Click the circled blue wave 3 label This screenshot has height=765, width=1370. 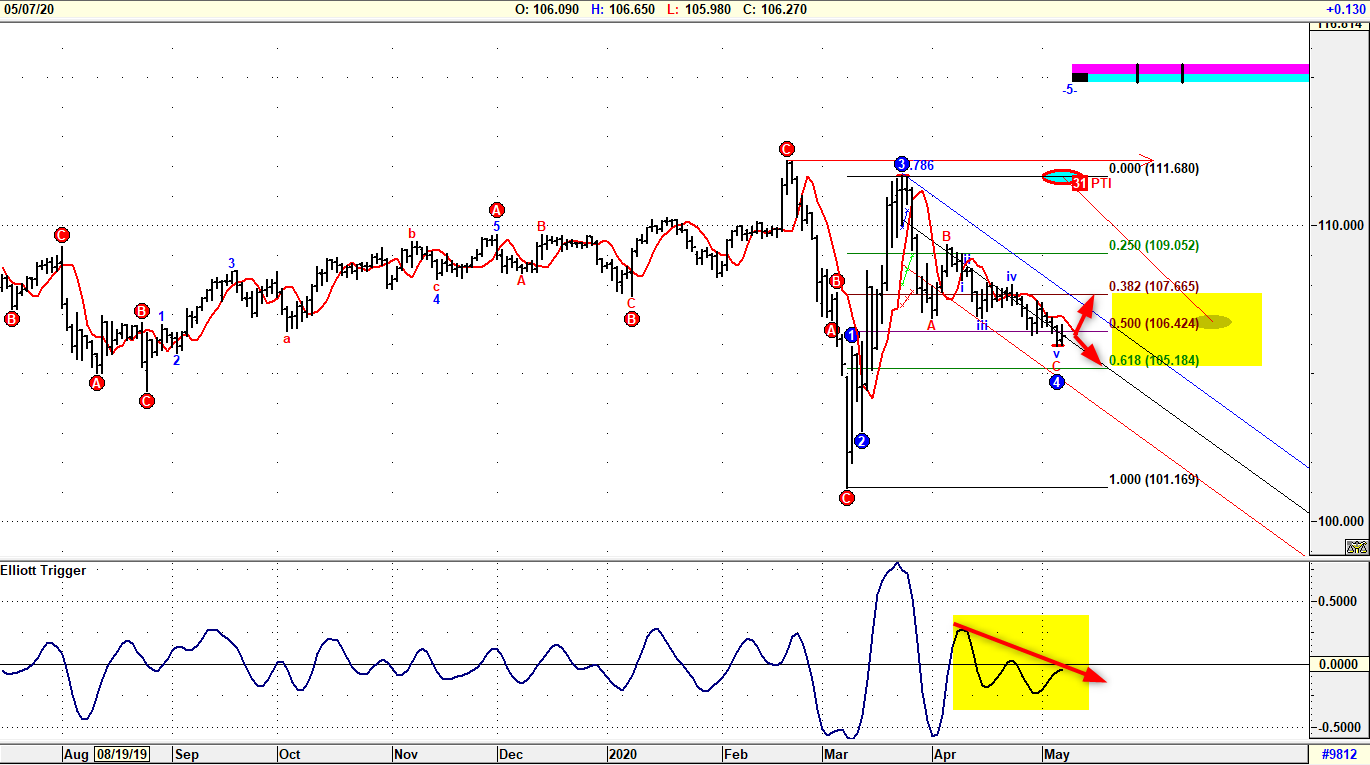point(901,164)
